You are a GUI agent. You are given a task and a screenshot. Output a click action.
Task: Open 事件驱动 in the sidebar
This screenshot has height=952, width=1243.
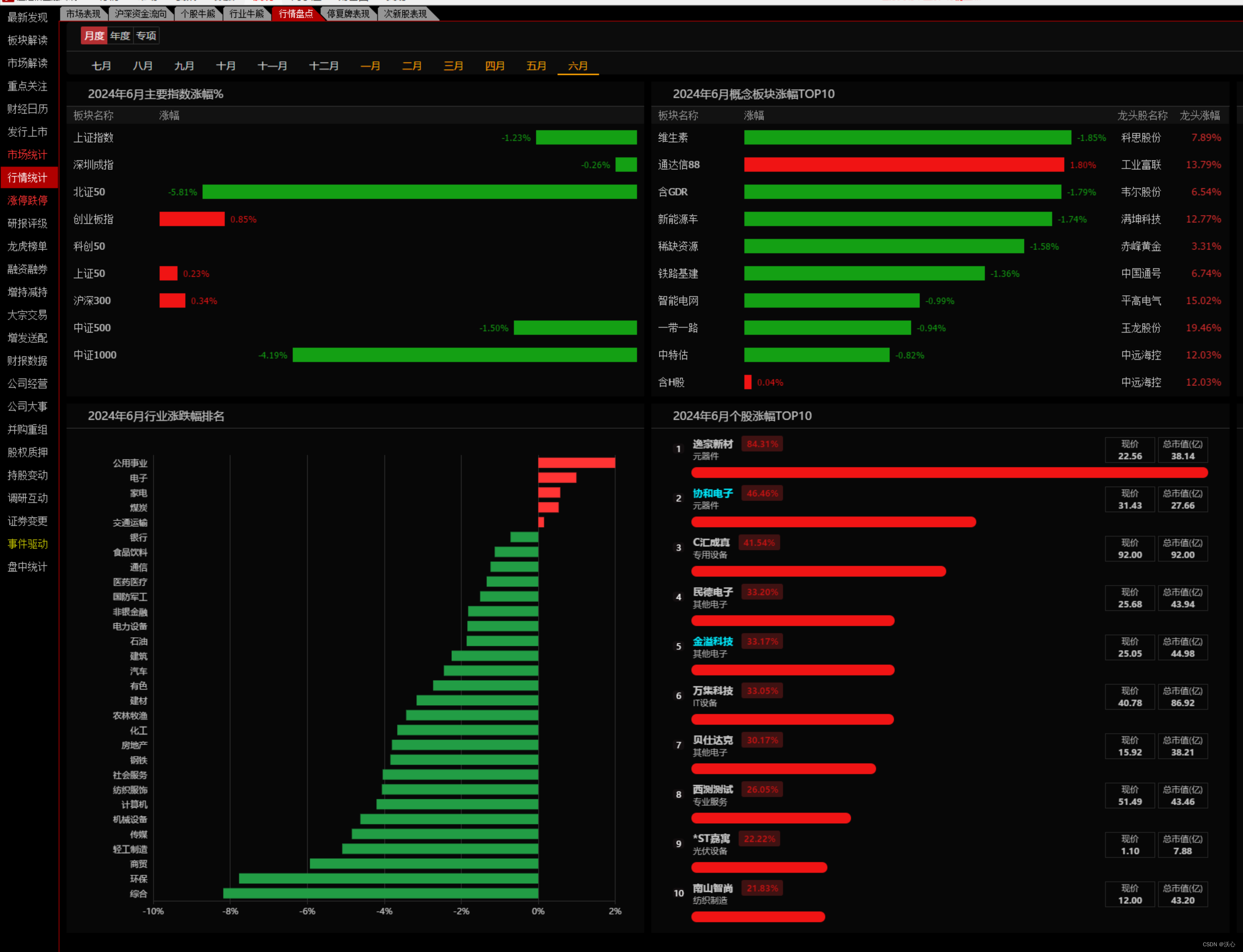pyautogui.click(x=27, y=544)
